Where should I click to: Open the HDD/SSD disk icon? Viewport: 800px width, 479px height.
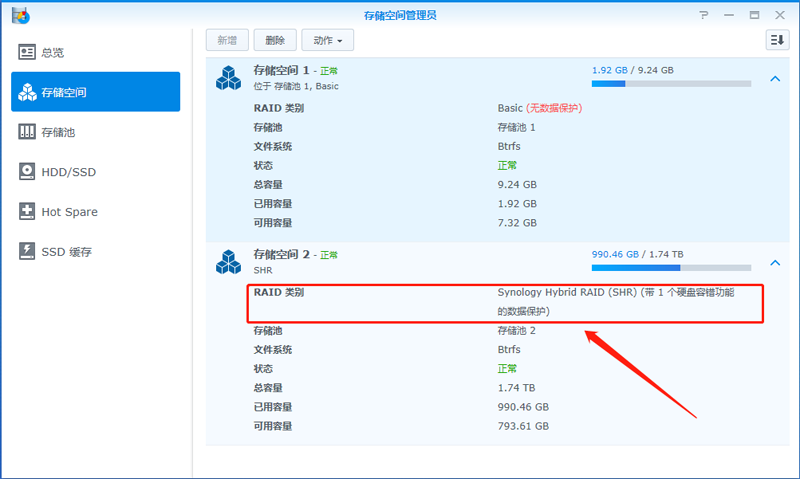pyautogui.click(x=27, y=171)
